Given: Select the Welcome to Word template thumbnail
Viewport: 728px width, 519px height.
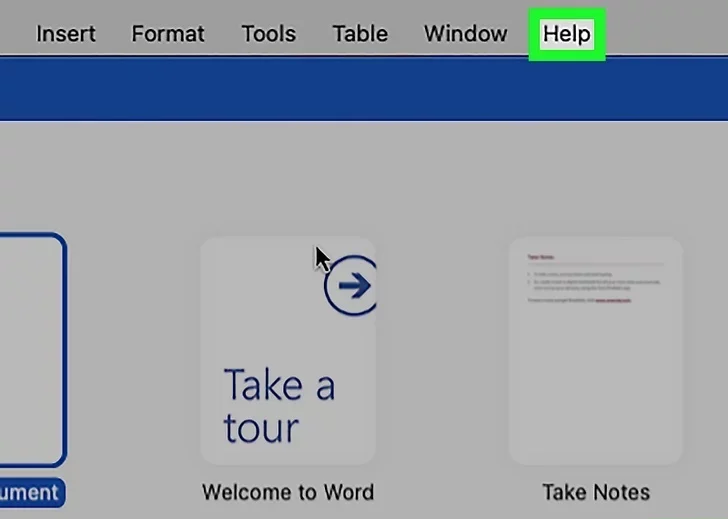Looking at the screenshot, I should coord(288,350).
